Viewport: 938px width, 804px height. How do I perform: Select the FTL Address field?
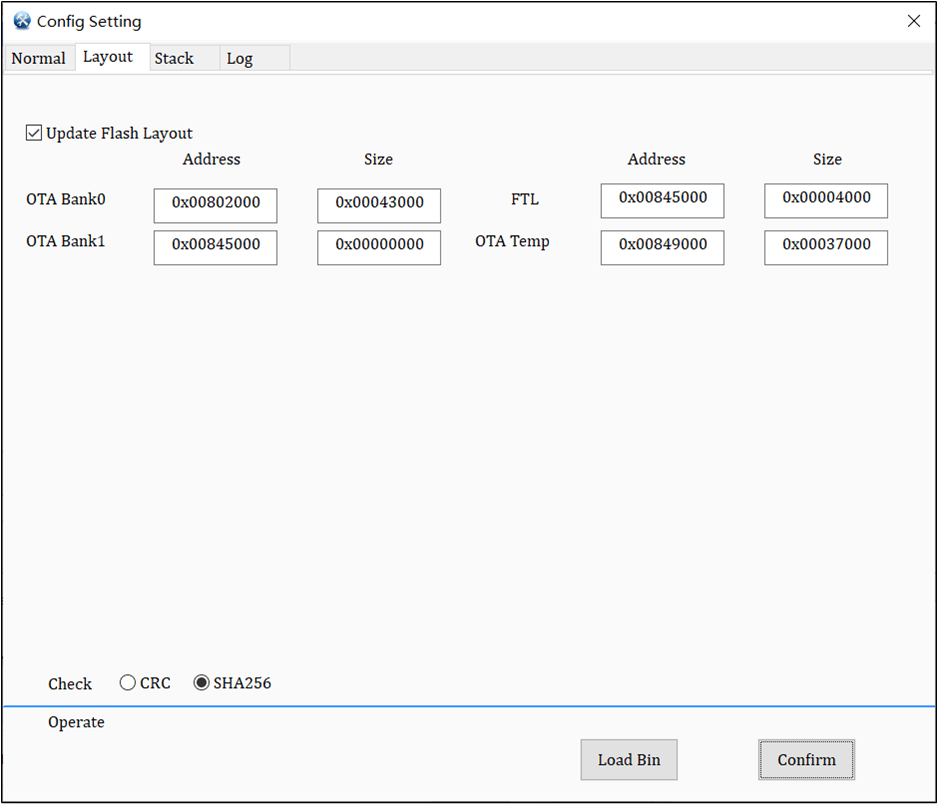(x=662, y=200)
